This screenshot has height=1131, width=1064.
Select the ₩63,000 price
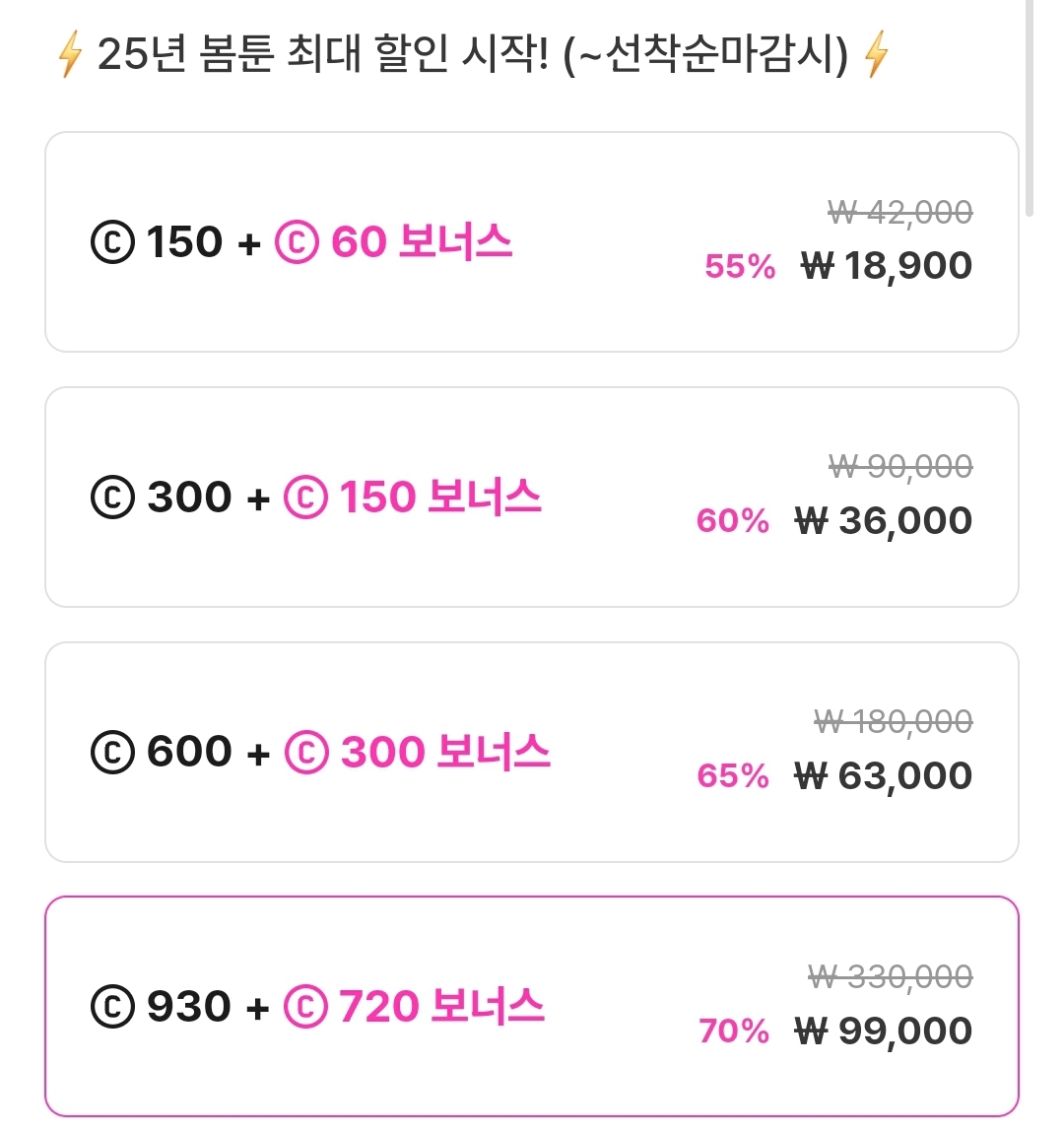click(884, 776)
